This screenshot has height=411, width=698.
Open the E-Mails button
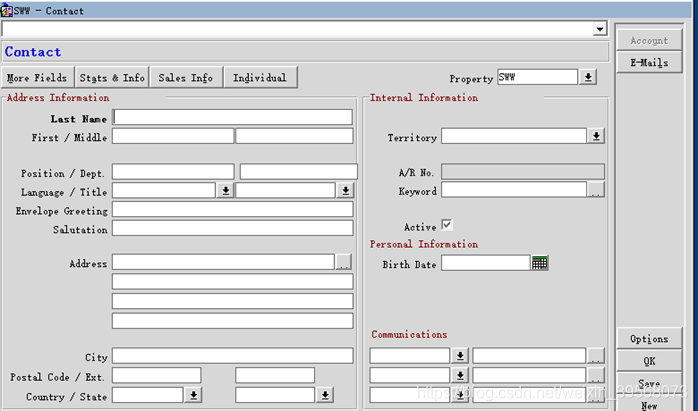649,62
